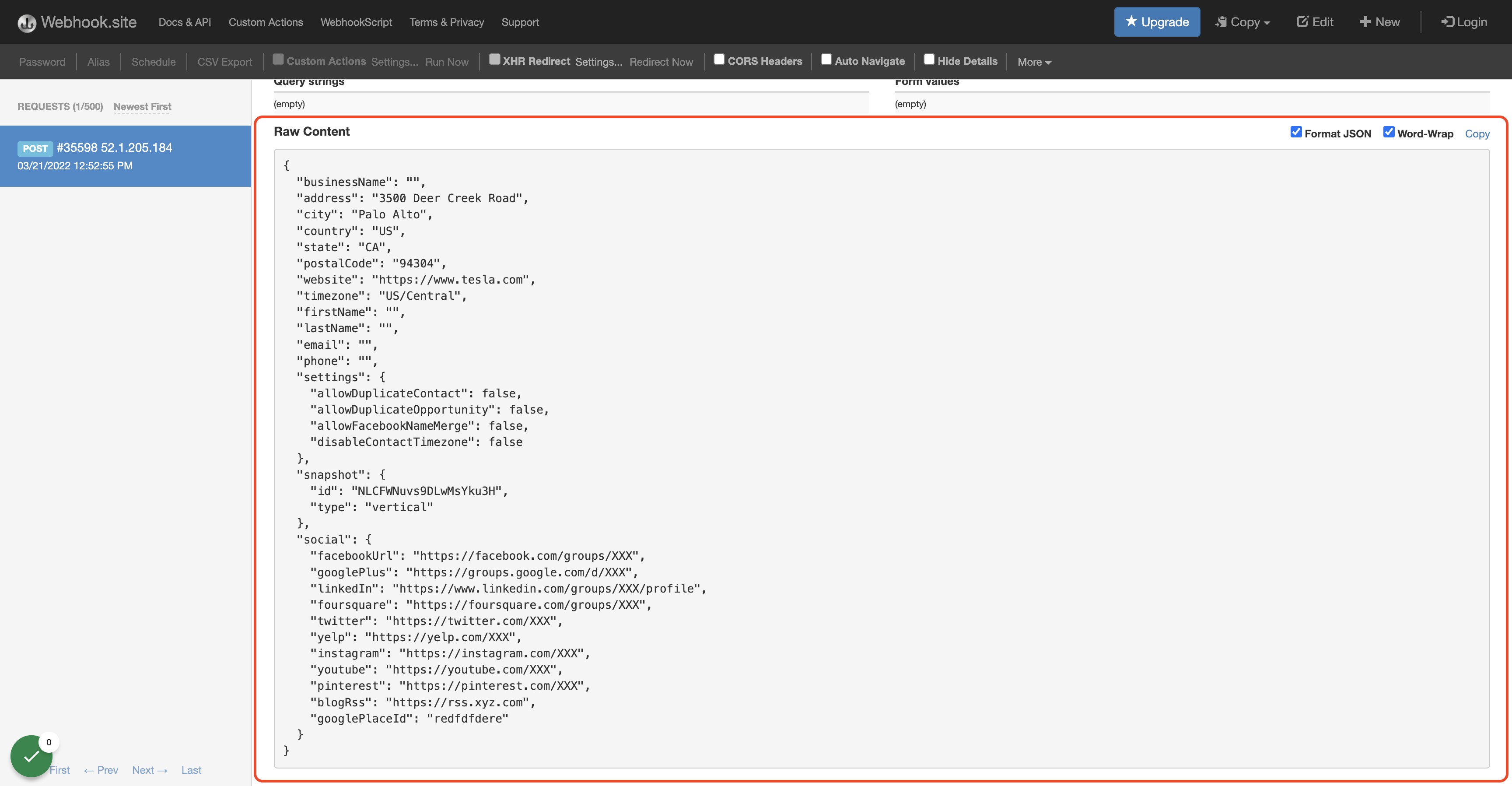Change sort order via Newest First
Screen dimensions: 1512x786
(x=143, y=106)
